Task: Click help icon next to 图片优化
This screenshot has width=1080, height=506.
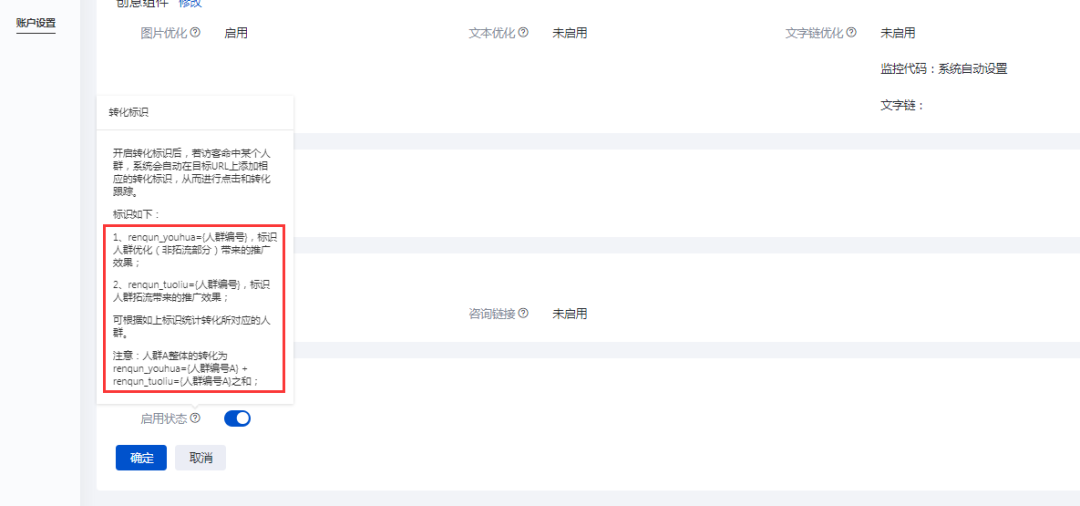Action: coord(195,32)
